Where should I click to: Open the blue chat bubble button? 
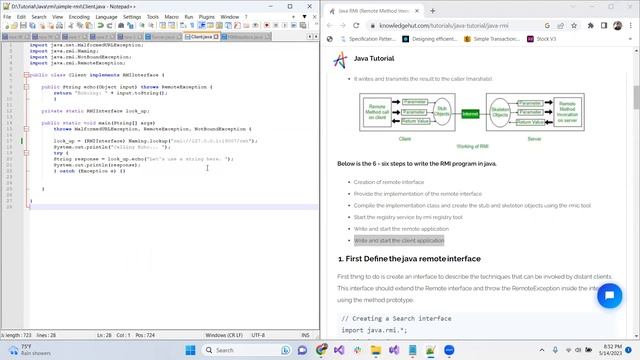click(x=609, y=296)
